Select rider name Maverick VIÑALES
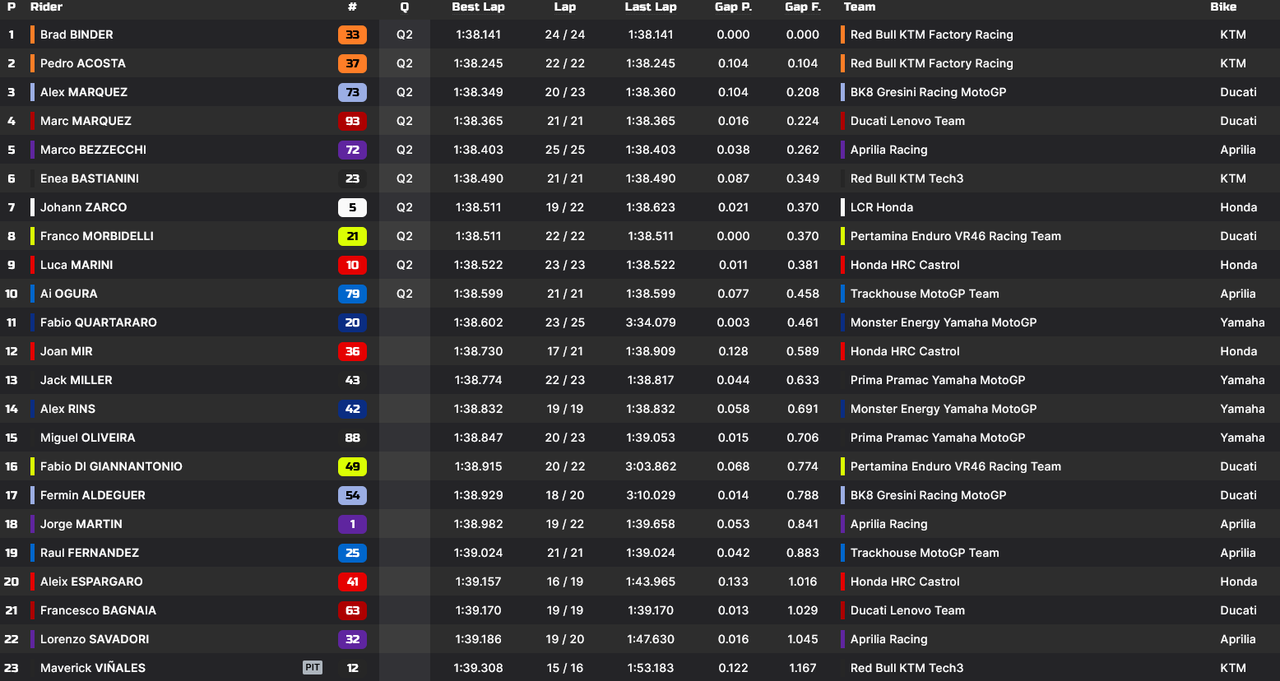1280x681 pixels. coord(93,668)
